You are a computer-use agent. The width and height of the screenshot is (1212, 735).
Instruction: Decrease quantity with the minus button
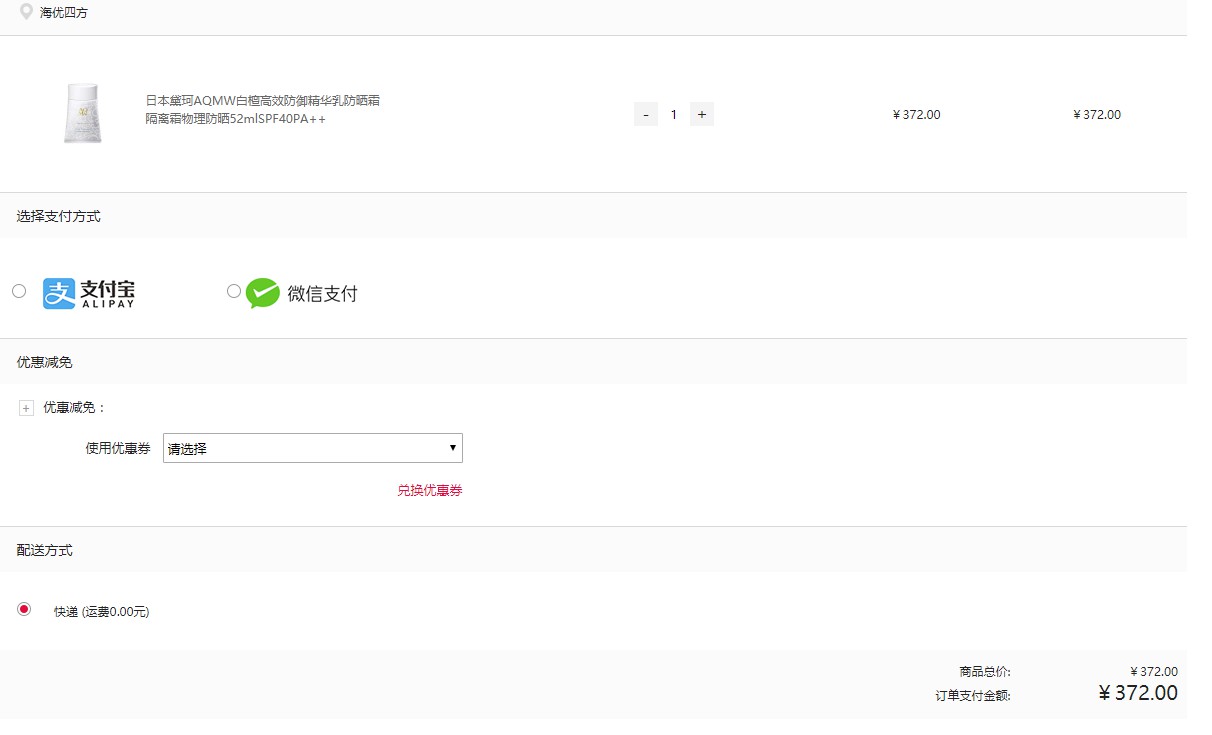coord(646,114)
